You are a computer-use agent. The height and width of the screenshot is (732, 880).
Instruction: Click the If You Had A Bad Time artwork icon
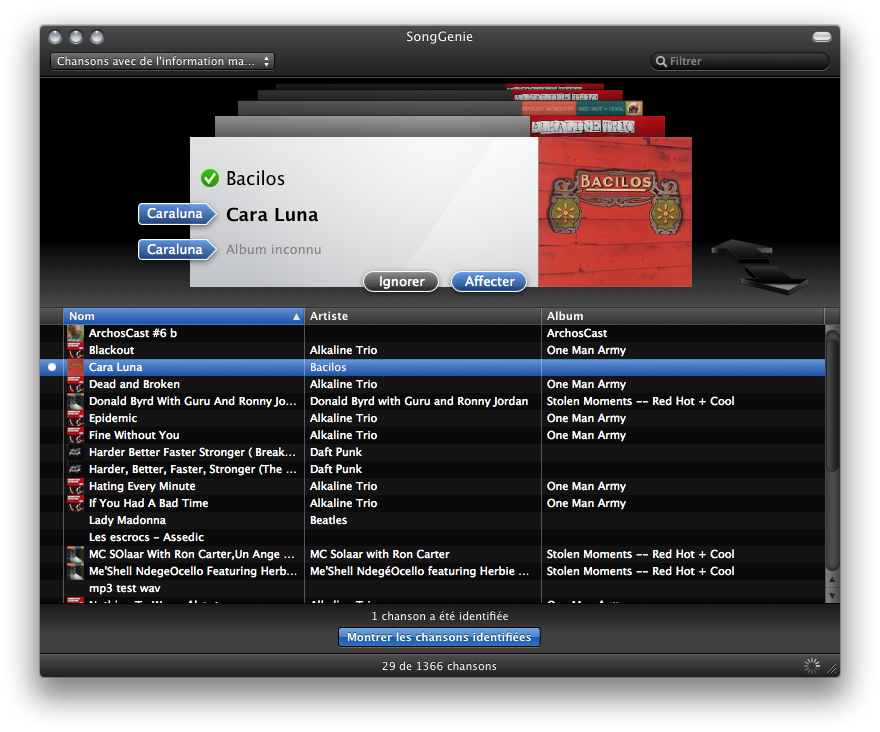75,504
